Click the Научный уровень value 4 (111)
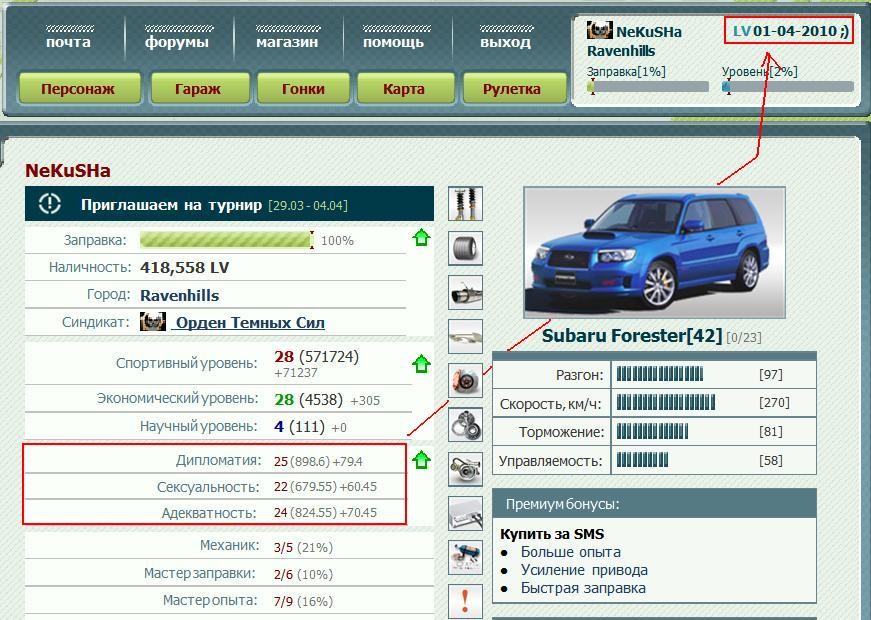 tap(299, 427)
